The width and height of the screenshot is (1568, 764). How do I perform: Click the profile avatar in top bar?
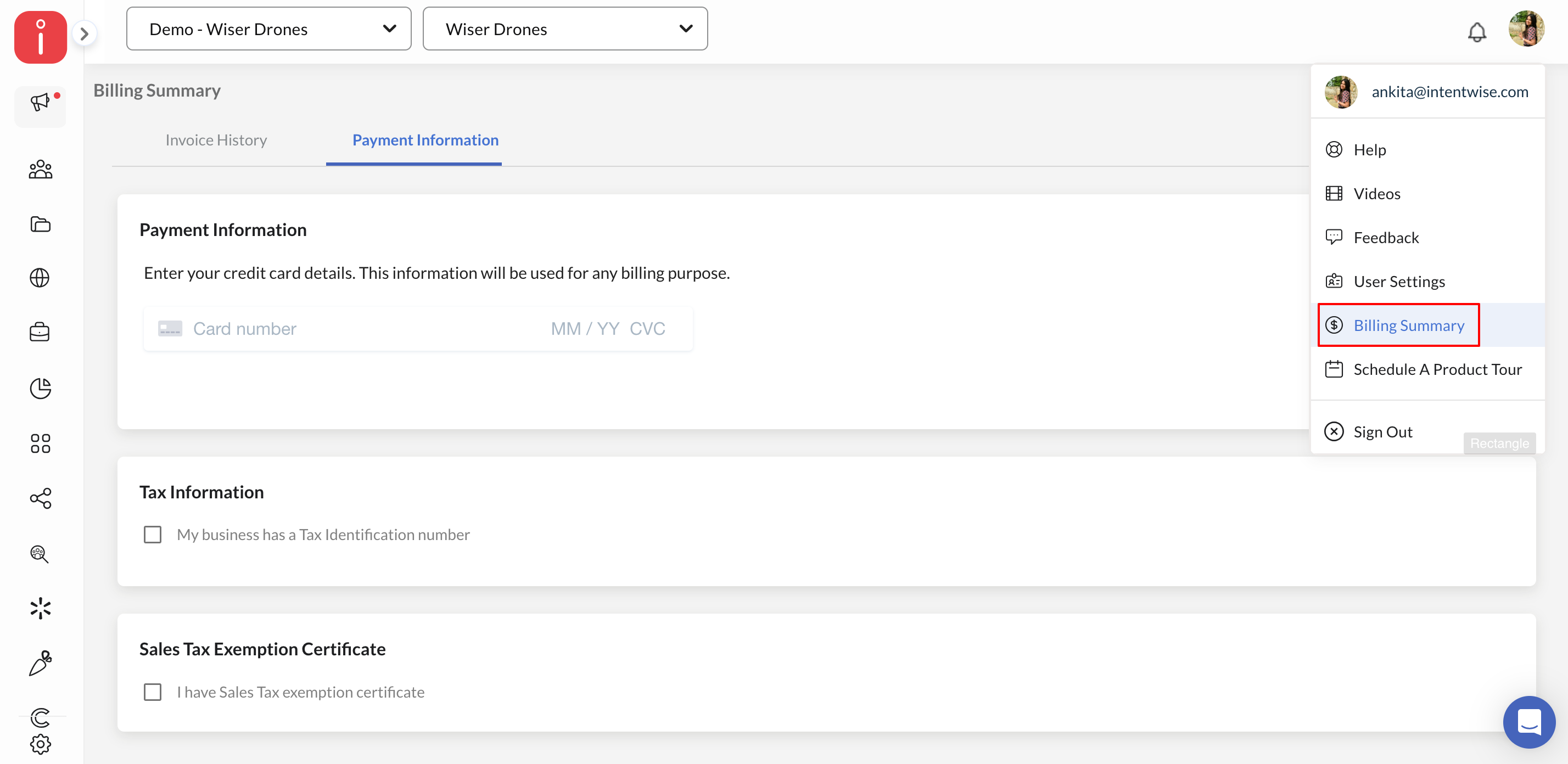pyautogui.click(x=1526, y=28)
